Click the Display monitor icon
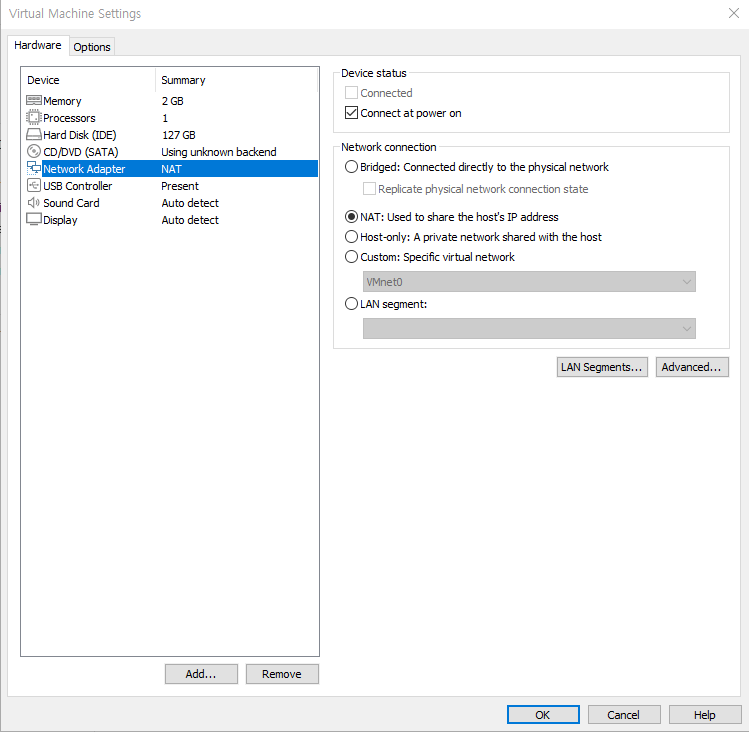 [33, 220]
